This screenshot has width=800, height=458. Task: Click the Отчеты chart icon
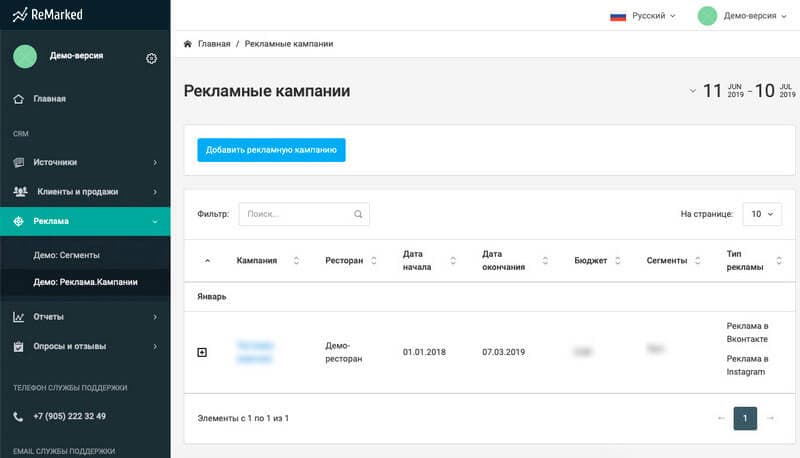click(x=19, y=317)
